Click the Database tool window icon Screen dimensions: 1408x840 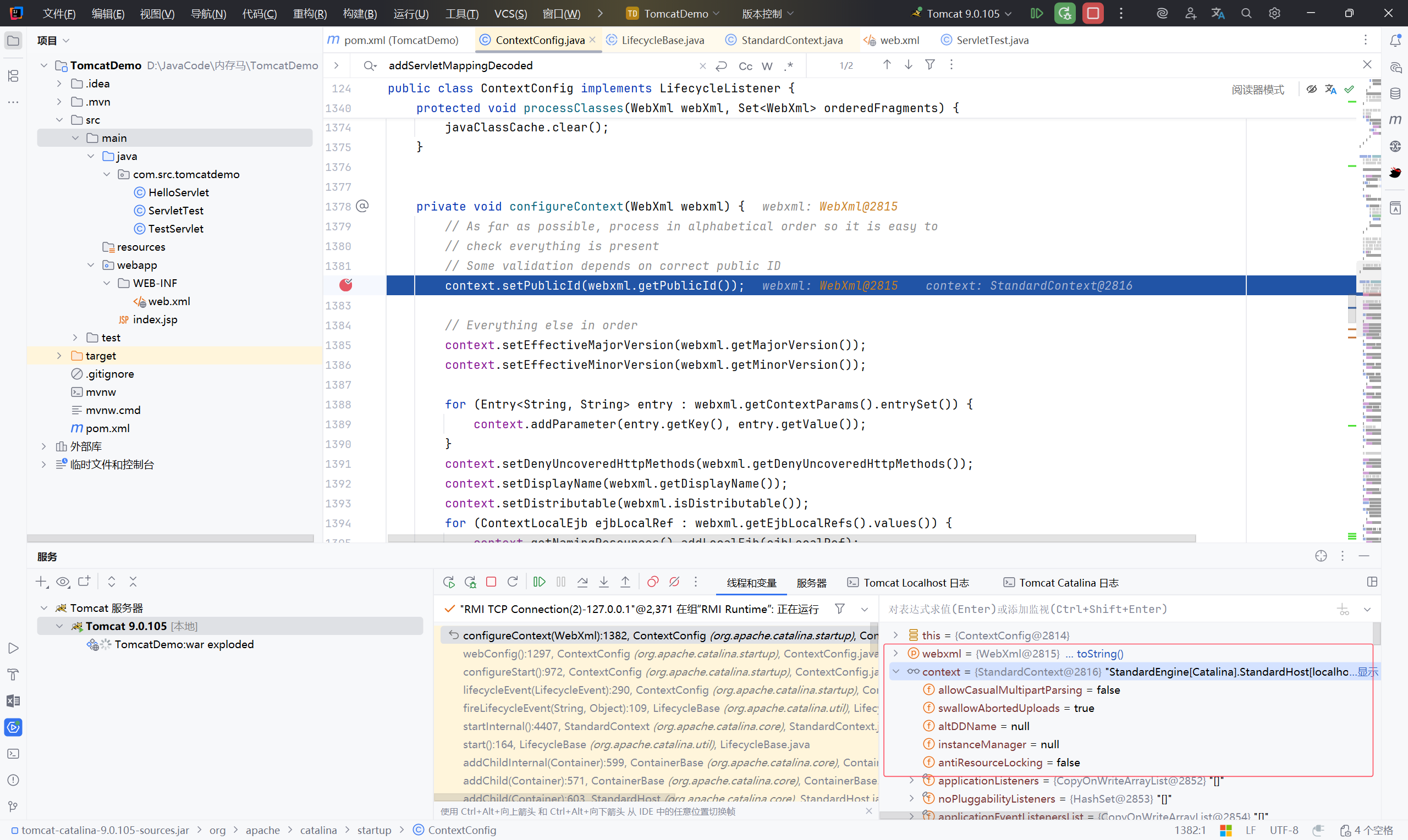[1395, 93]
